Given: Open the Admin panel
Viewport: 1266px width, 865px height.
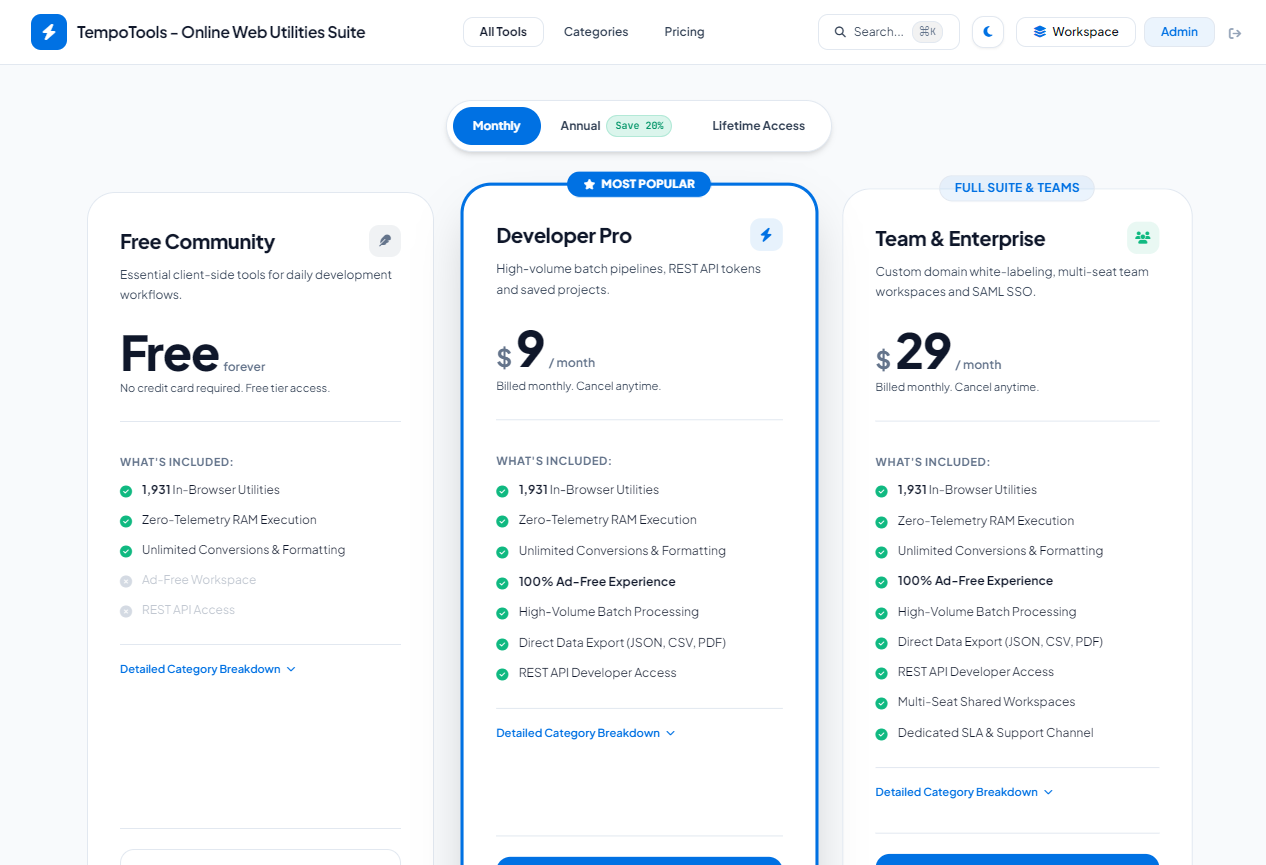Looking at the screenshot, I should pos(1179,32).
